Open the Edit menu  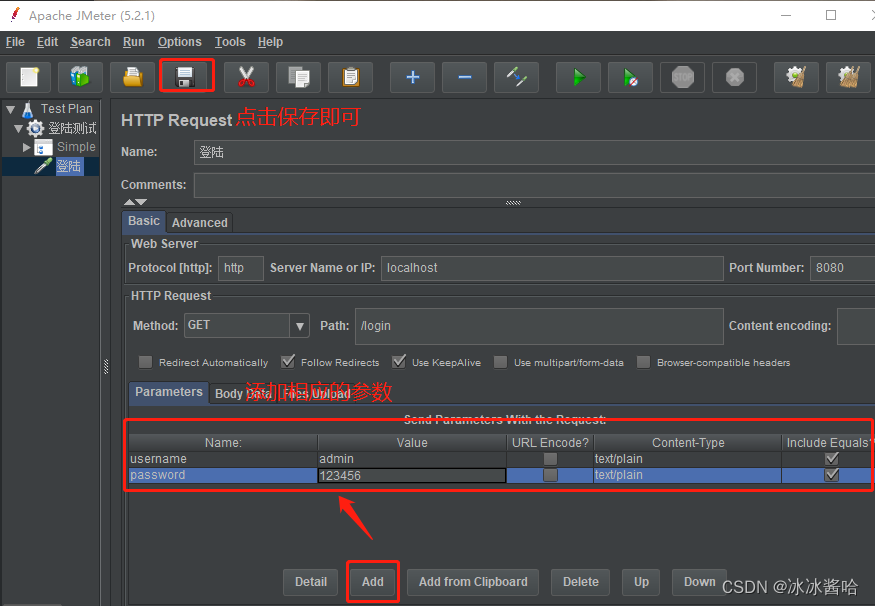47,42
